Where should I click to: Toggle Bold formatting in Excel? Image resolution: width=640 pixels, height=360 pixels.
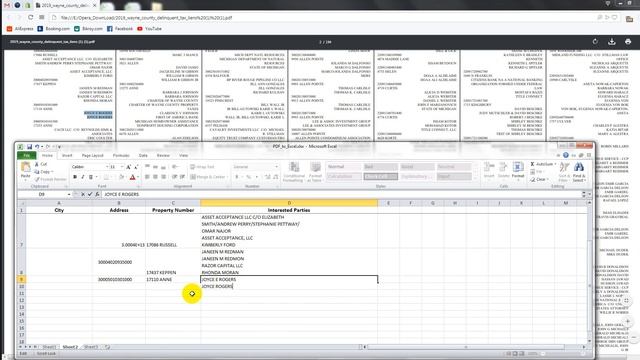coord(75,177)
